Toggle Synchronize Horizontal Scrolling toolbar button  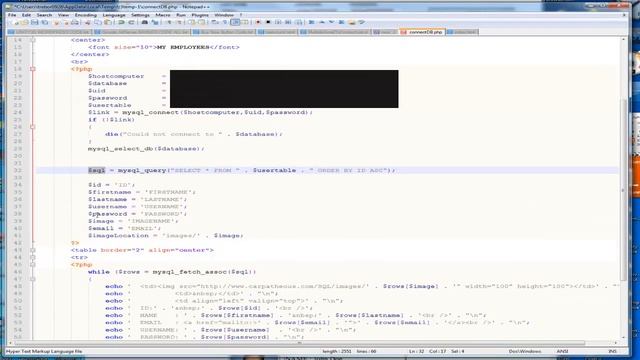click(201, 22)
